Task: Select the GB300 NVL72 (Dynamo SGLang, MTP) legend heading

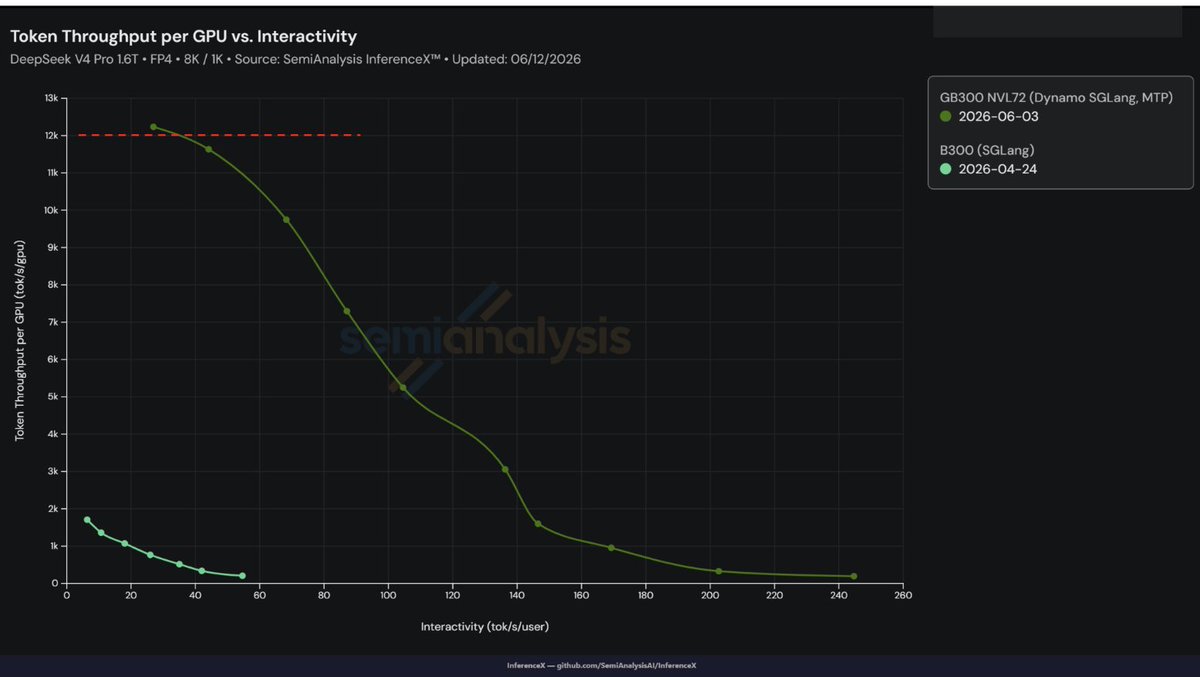Action: pyautogui.click(x=1055, y=97)
